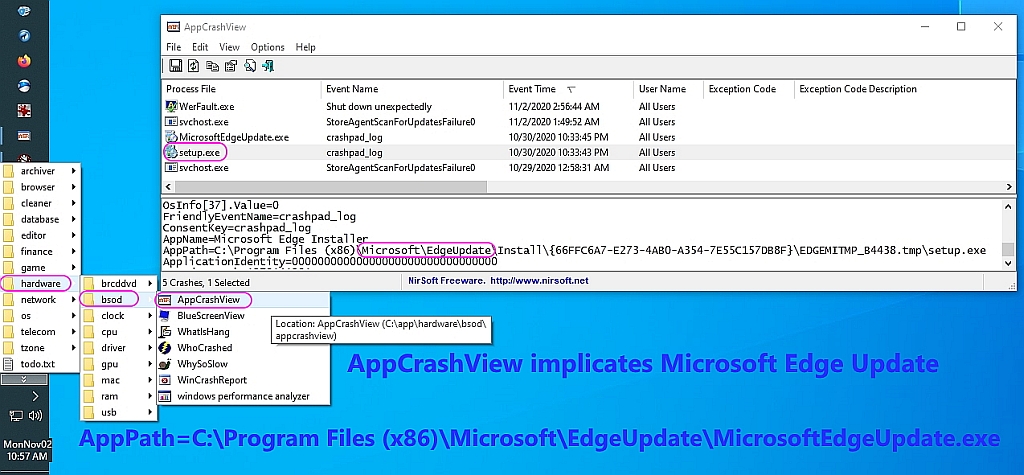
Task: Open the Edit menu
Action: 200,47
